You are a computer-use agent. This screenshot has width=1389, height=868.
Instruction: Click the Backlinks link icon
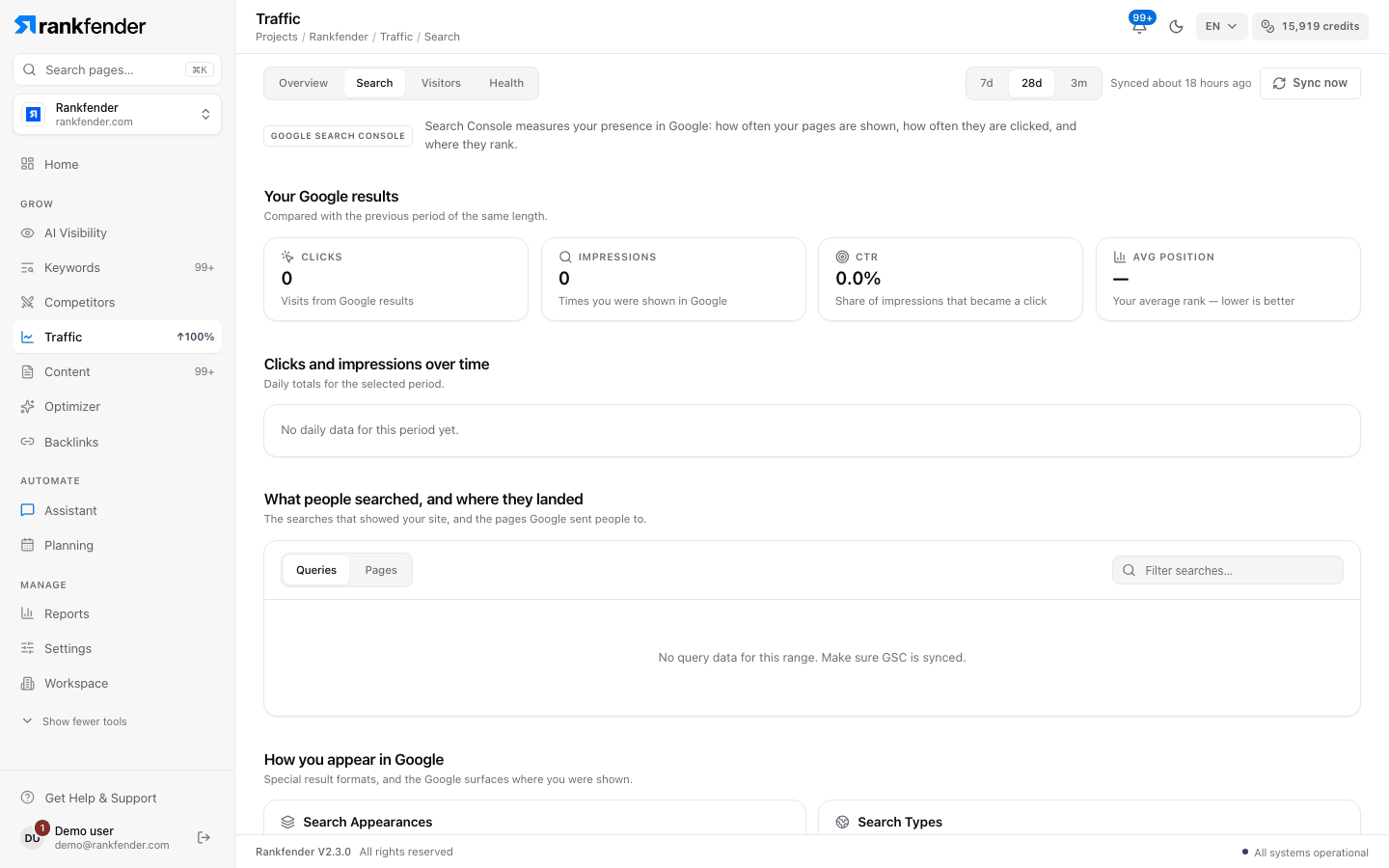(28, 442)
